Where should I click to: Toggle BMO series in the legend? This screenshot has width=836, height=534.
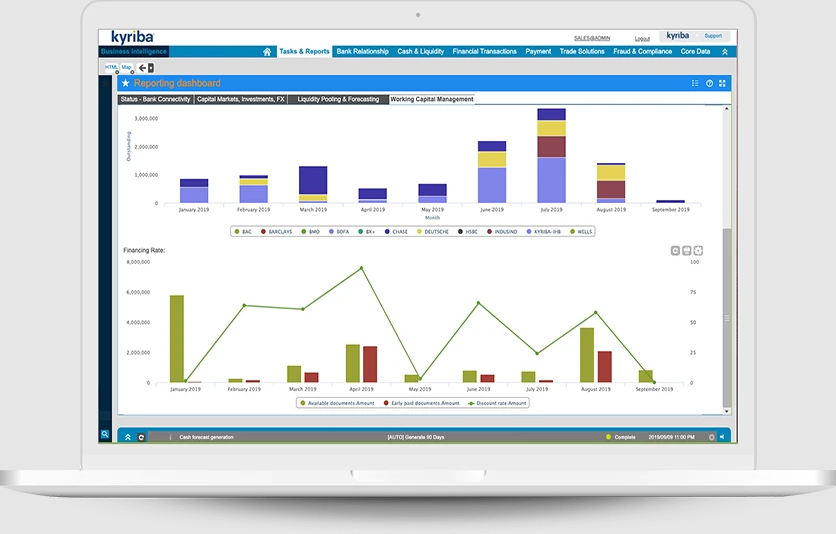coord(311,232)
